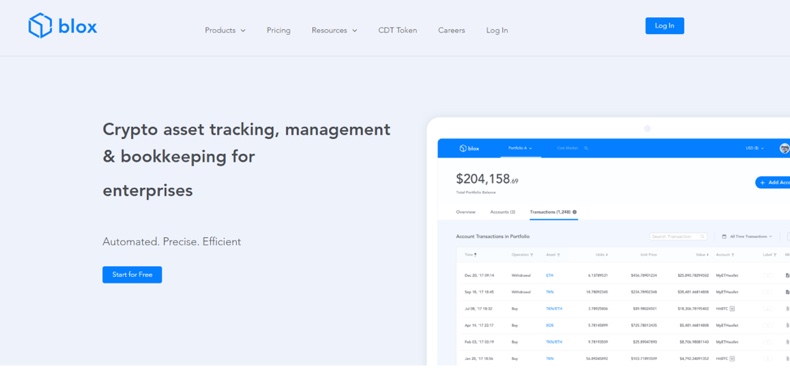
Task: Click the ETH asset link in Dec 20 row
Action: tap(549, 276)
